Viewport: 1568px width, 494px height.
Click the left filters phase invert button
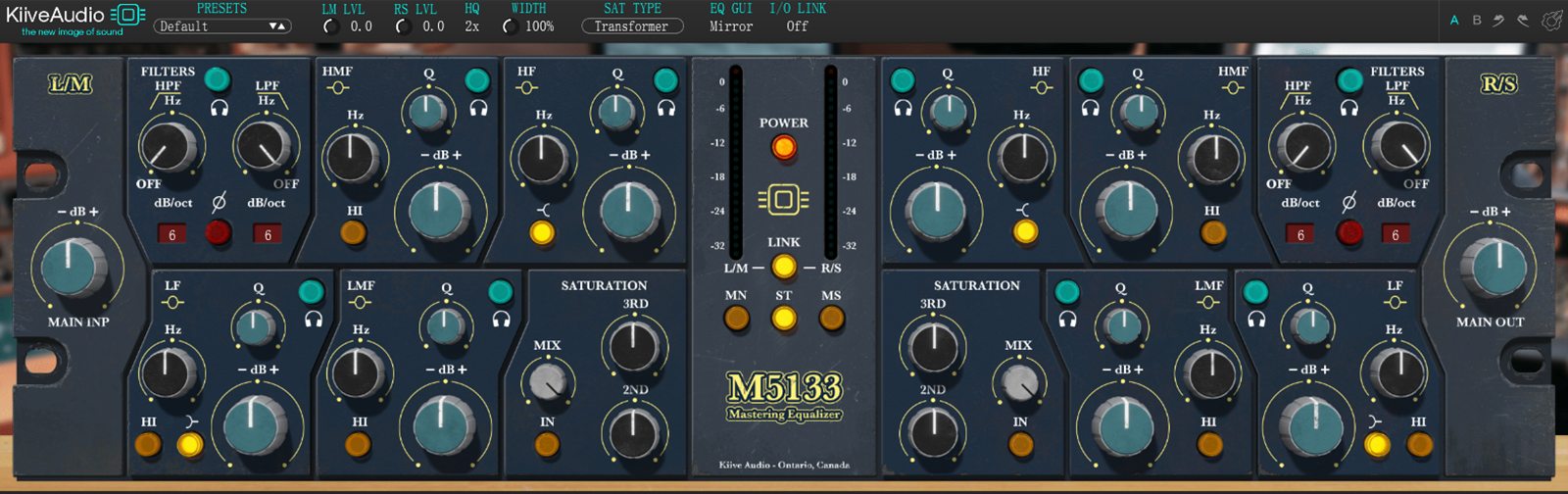pos(218,231)
